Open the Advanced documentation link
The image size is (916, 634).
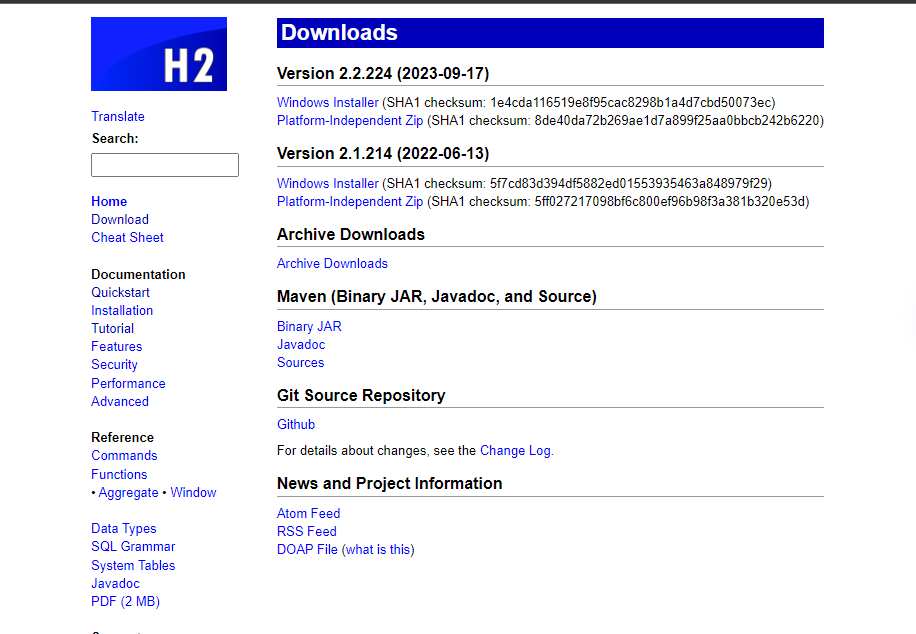coord(120,402)
